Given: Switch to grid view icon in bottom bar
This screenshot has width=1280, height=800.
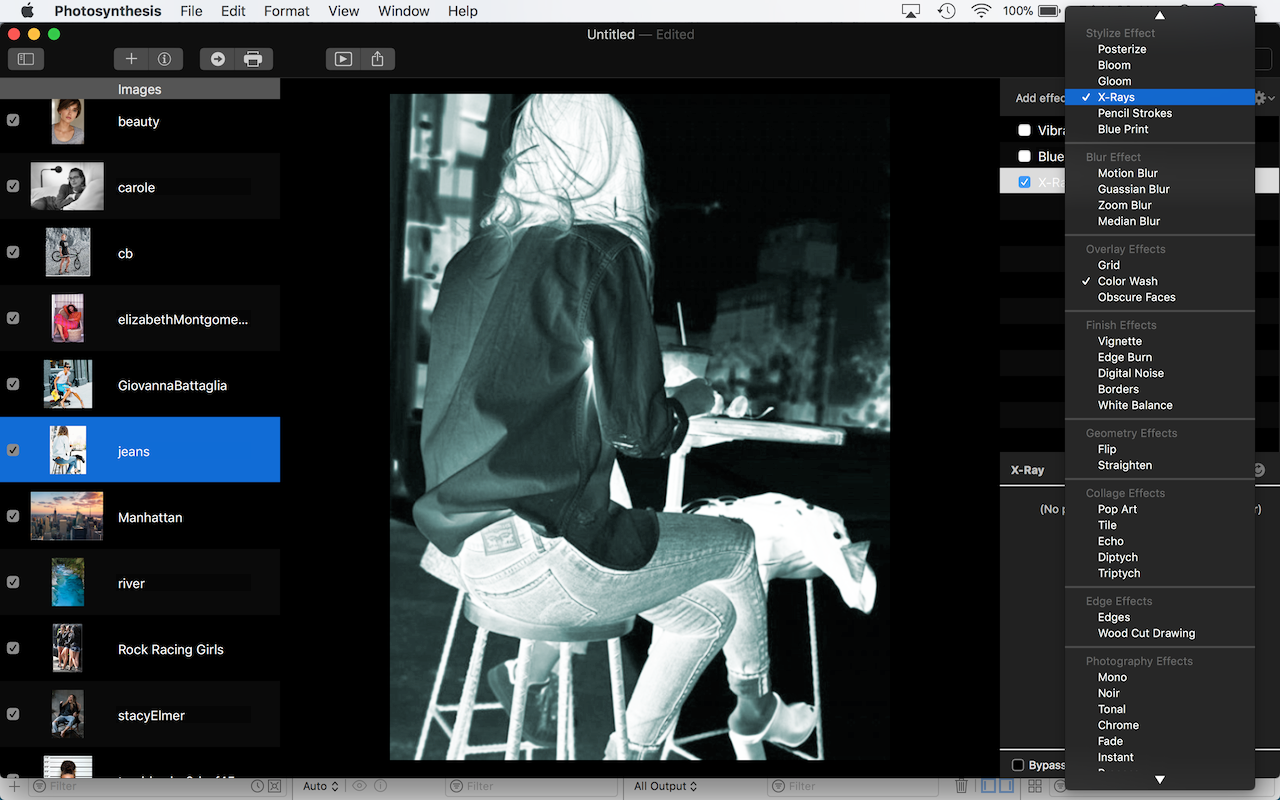Looking at the screenshot, I should (x=1035, y=787).
